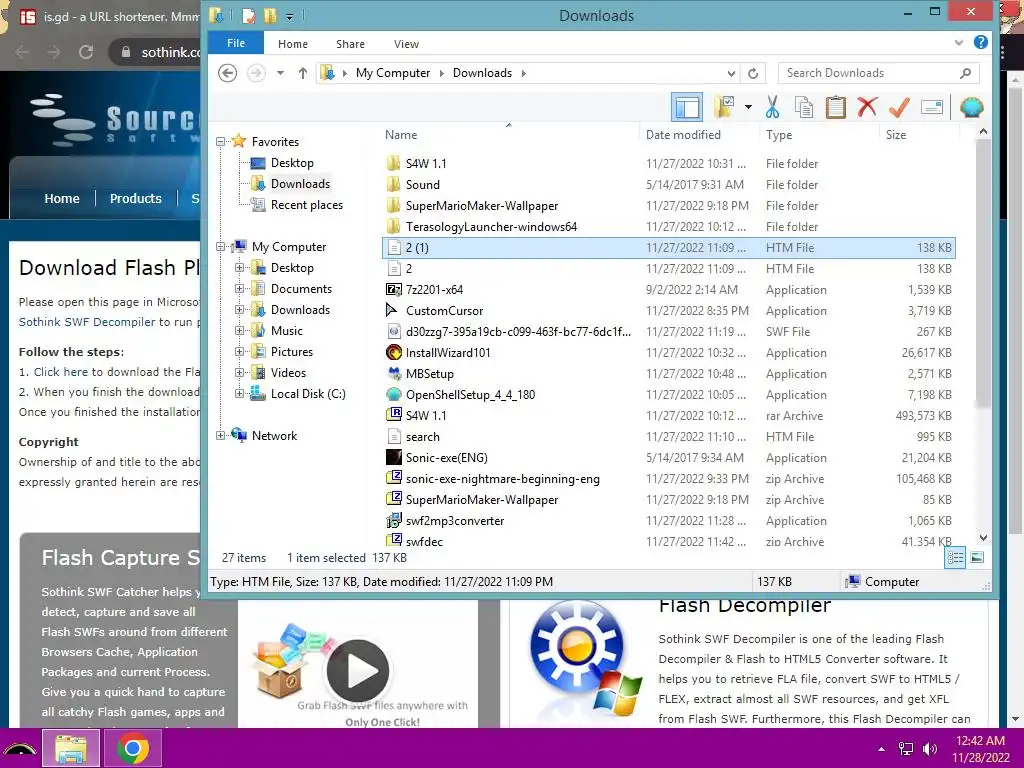Select the search HTM file
This screenshot has width=1024, height=768.
tap(423, 437)
